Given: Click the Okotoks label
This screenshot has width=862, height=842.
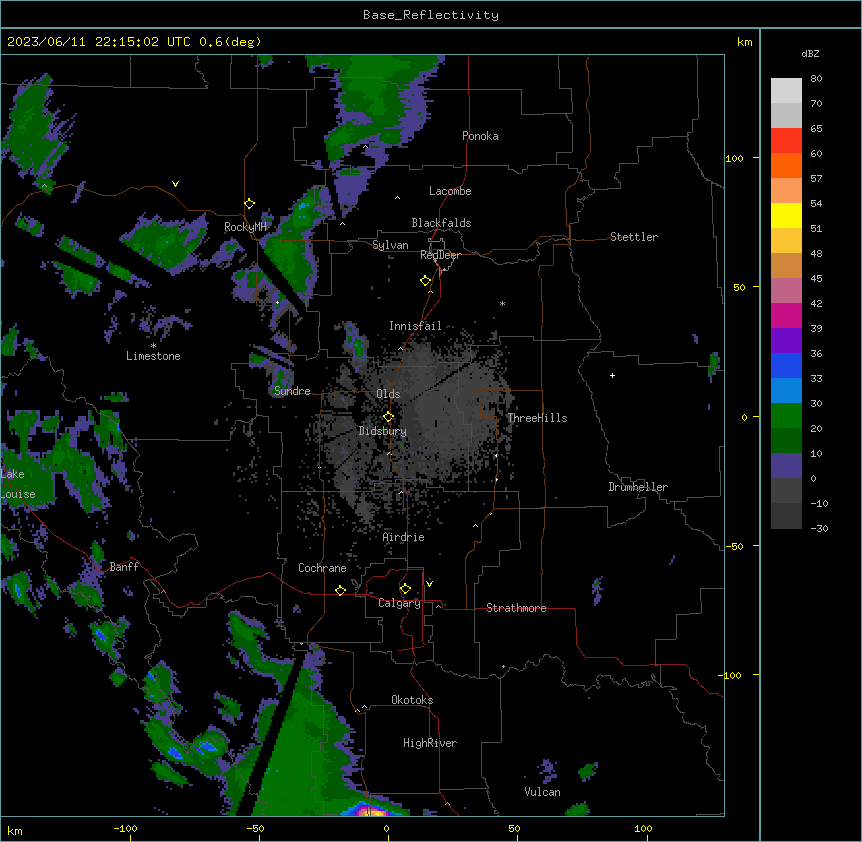Looking at the screenshot, I should click(x=412, y=700).
